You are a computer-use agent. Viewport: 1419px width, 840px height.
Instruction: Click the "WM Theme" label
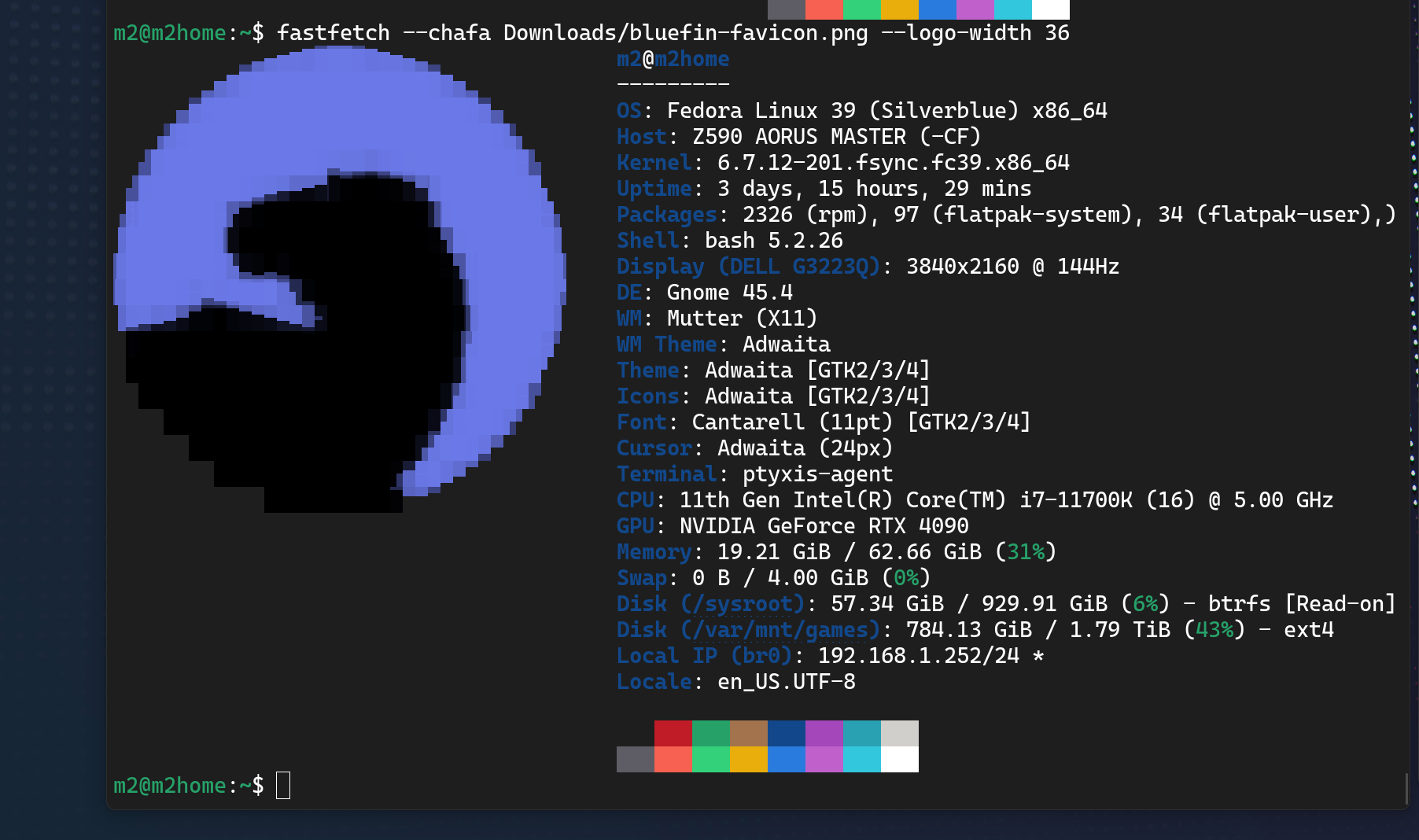click(667, 344)
